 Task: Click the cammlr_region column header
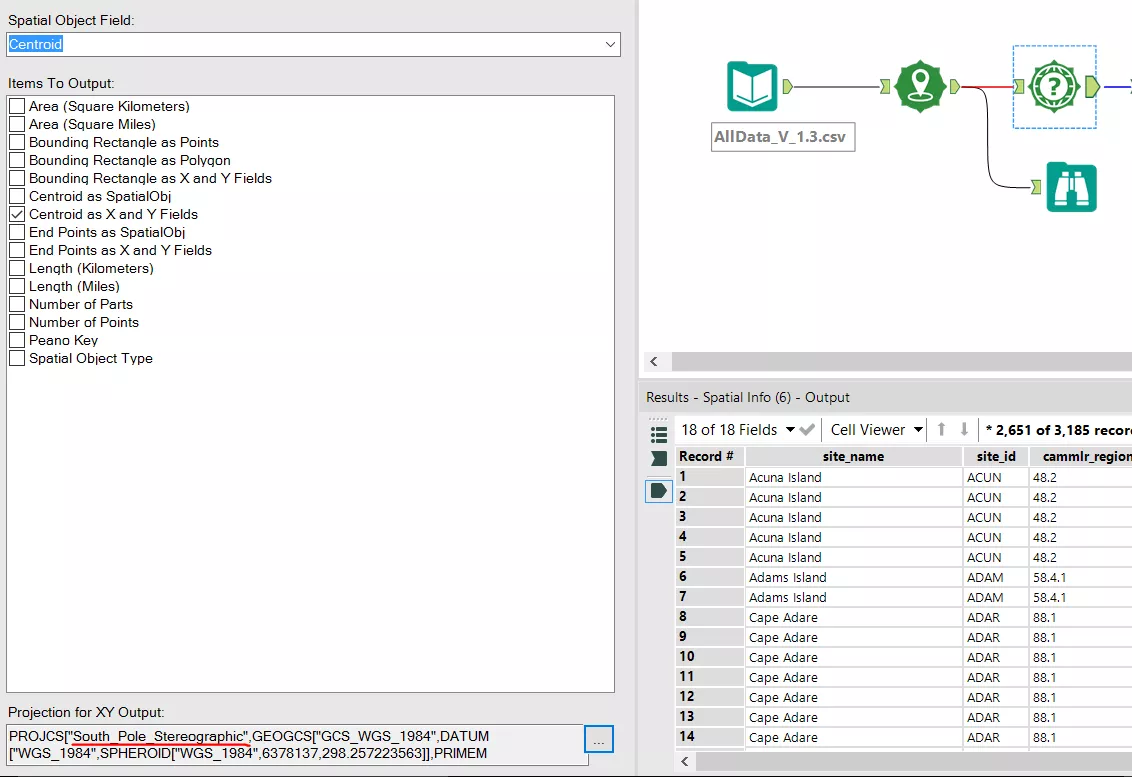[x=1081, y=456]
